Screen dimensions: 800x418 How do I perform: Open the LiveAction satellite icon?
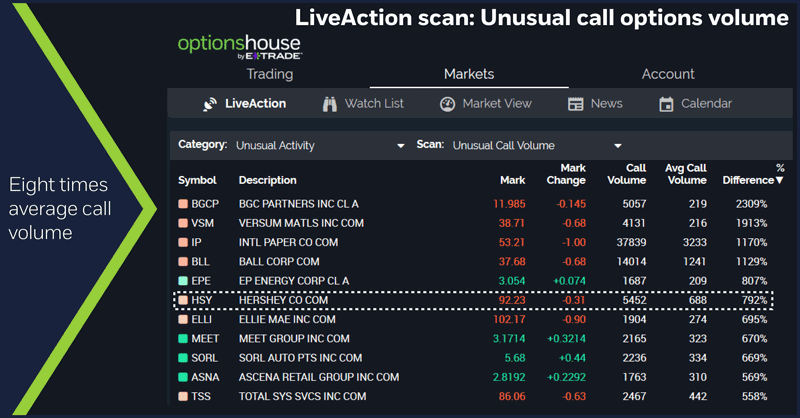point(210,104)
